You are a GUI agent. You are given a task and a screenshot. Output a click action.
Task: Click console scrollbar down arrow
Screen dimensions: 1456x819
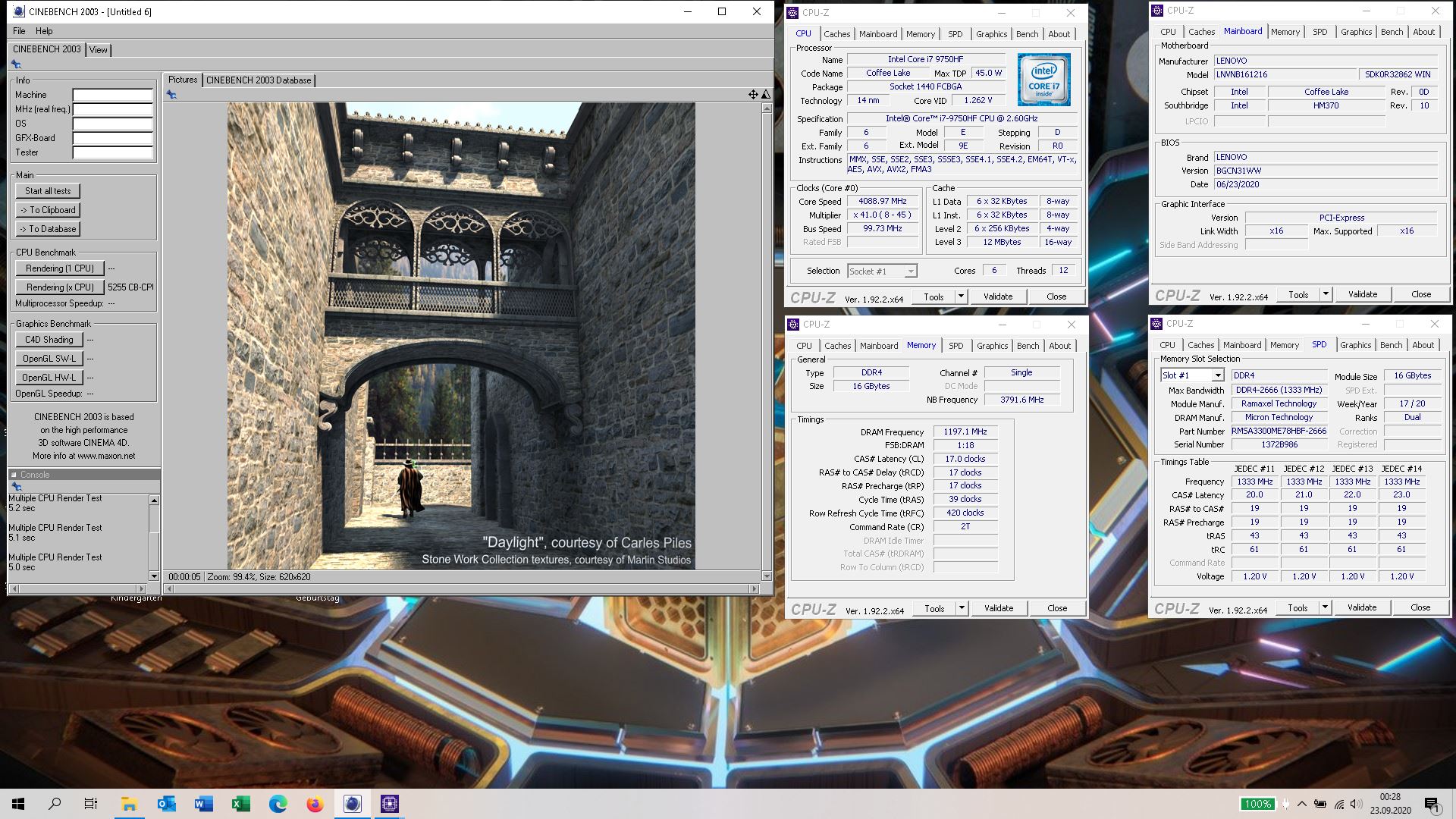[x=154, y=576]
